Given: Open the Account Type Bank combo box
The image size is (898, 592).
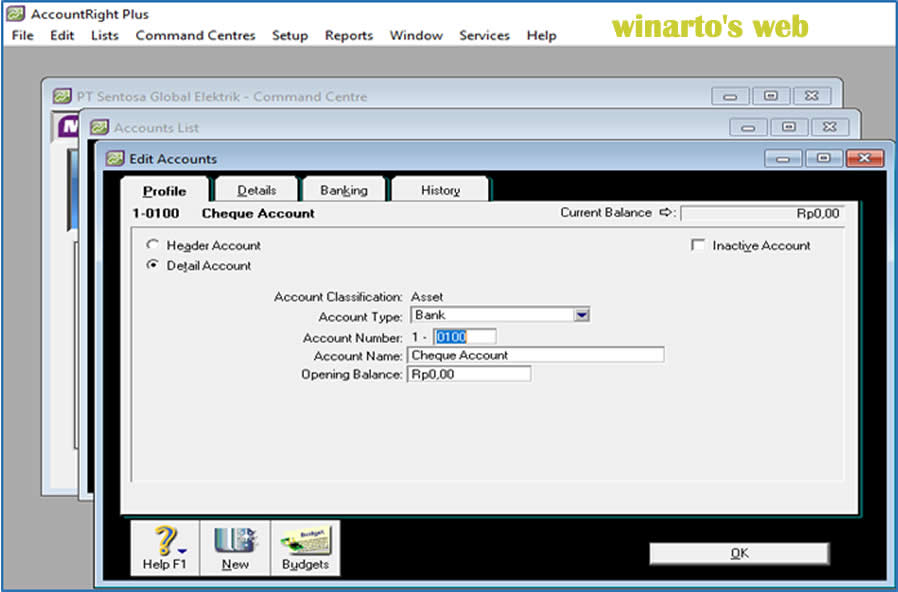Looking at the screenshot, I should coord(500,315).
